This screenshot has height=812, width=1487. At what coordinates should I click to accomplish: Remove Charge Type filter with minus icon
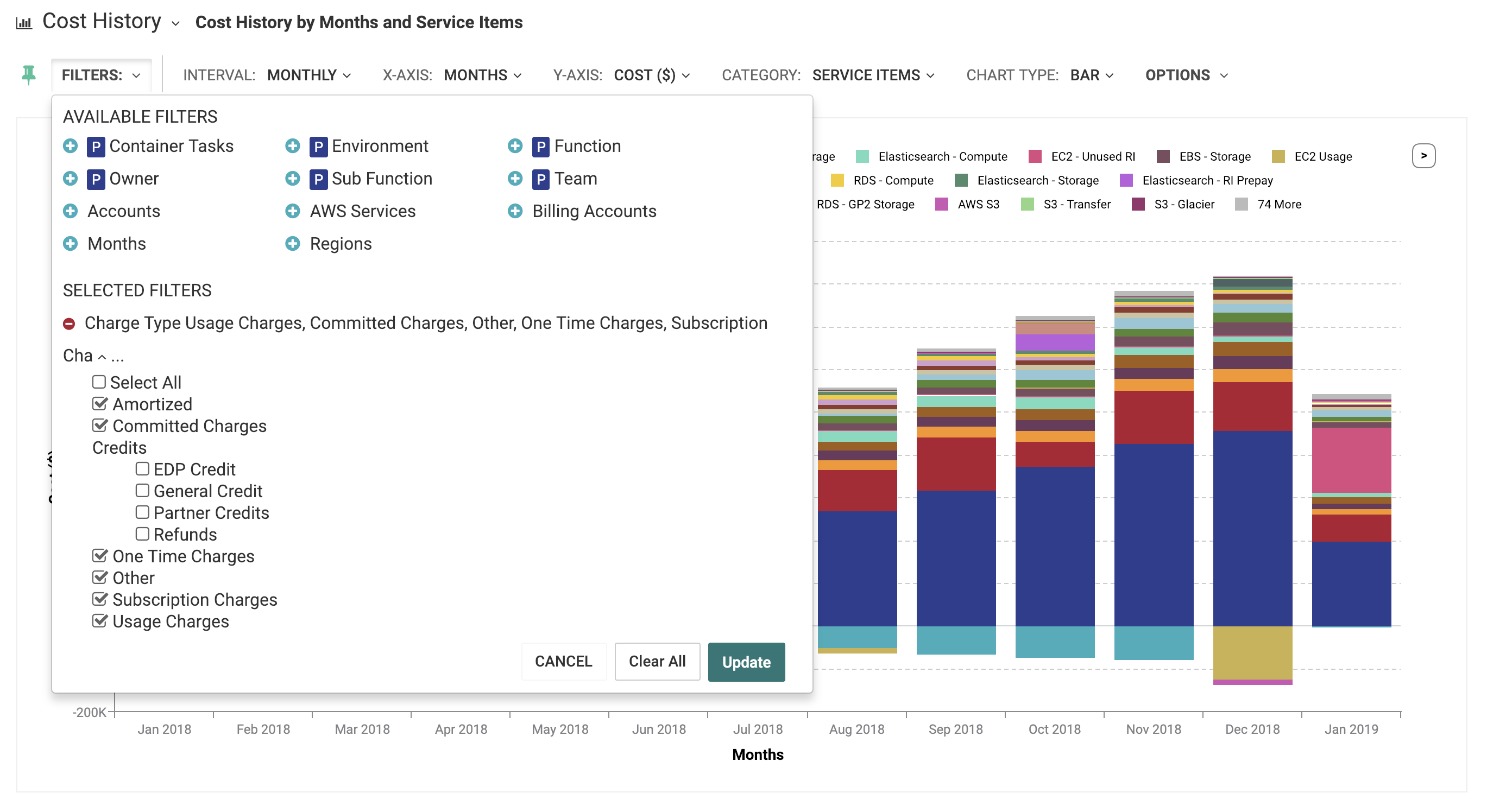coord(70,323)
